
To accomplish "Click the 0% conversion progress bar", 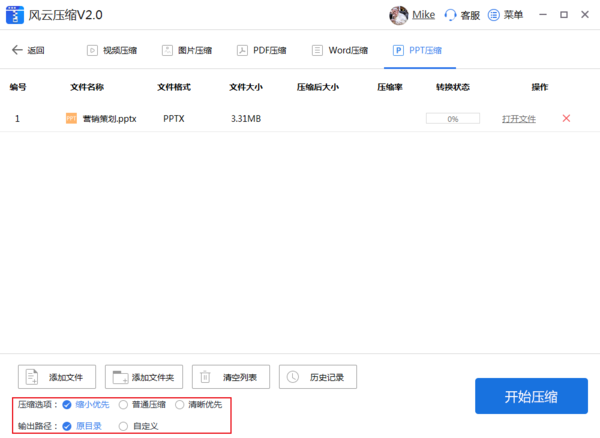I will [452, 119].
